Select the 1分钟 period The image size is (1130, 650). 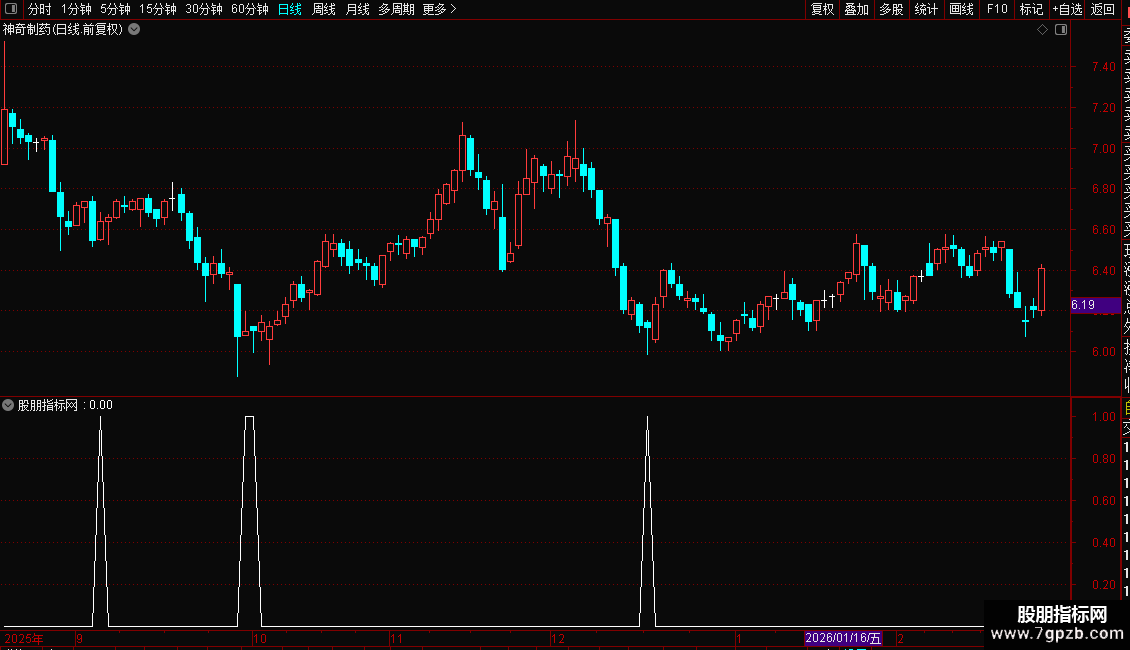click(76, 9)
